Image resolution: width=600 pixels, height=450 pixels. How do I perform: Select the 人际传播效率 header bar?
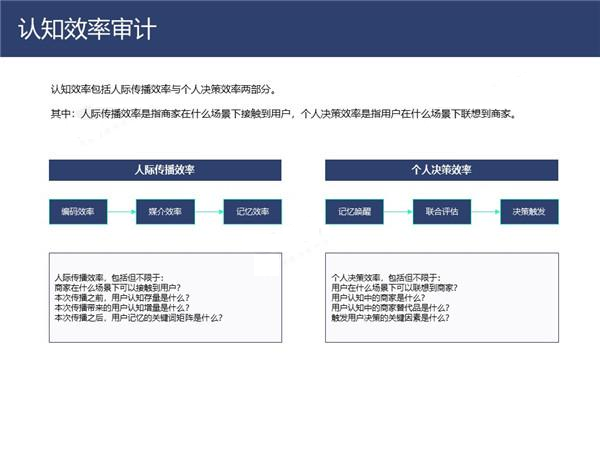point(165,170)
